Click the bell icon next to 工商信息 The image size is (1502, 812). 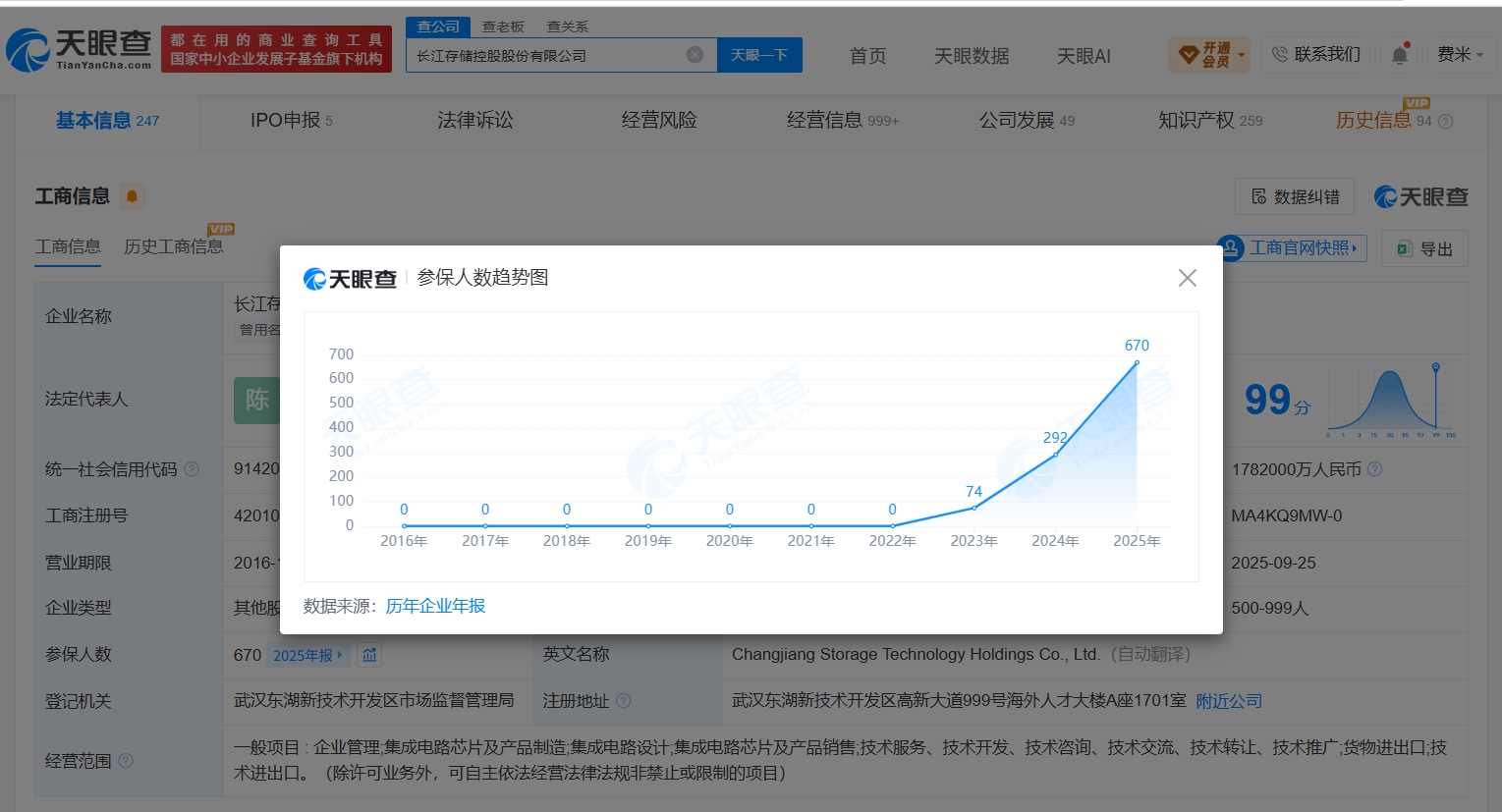132,196
